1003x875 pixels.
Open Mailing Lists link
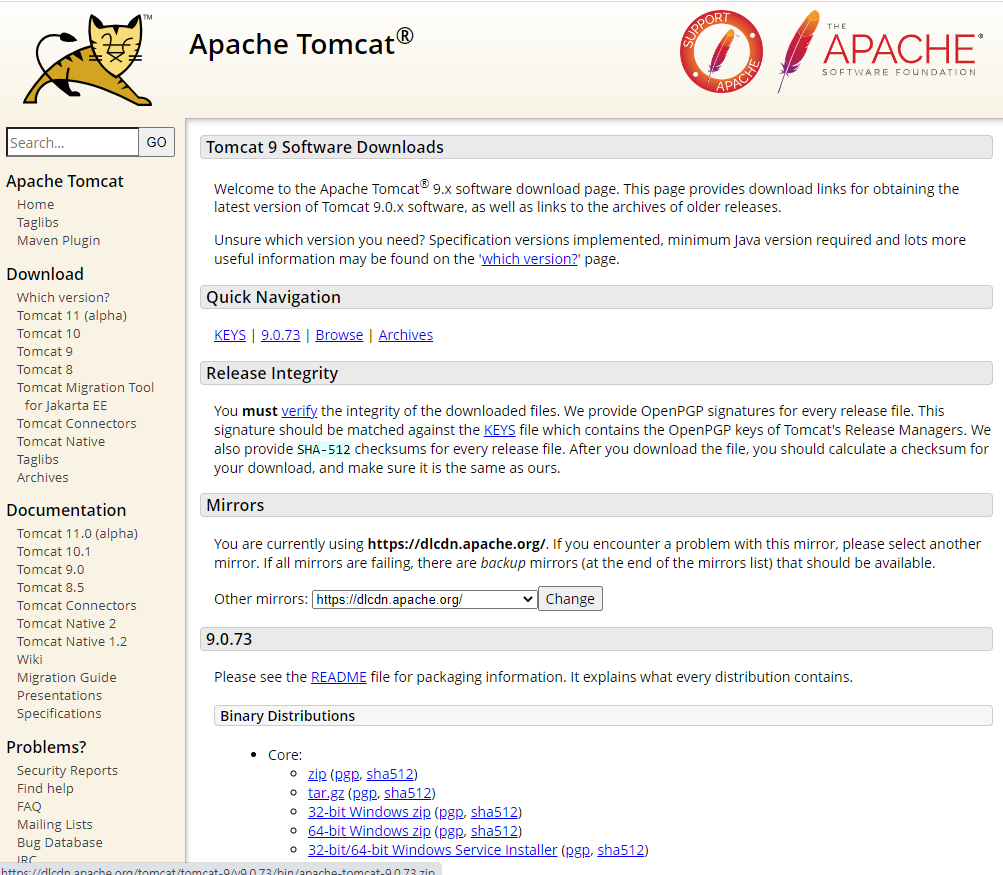pos(54,824)
